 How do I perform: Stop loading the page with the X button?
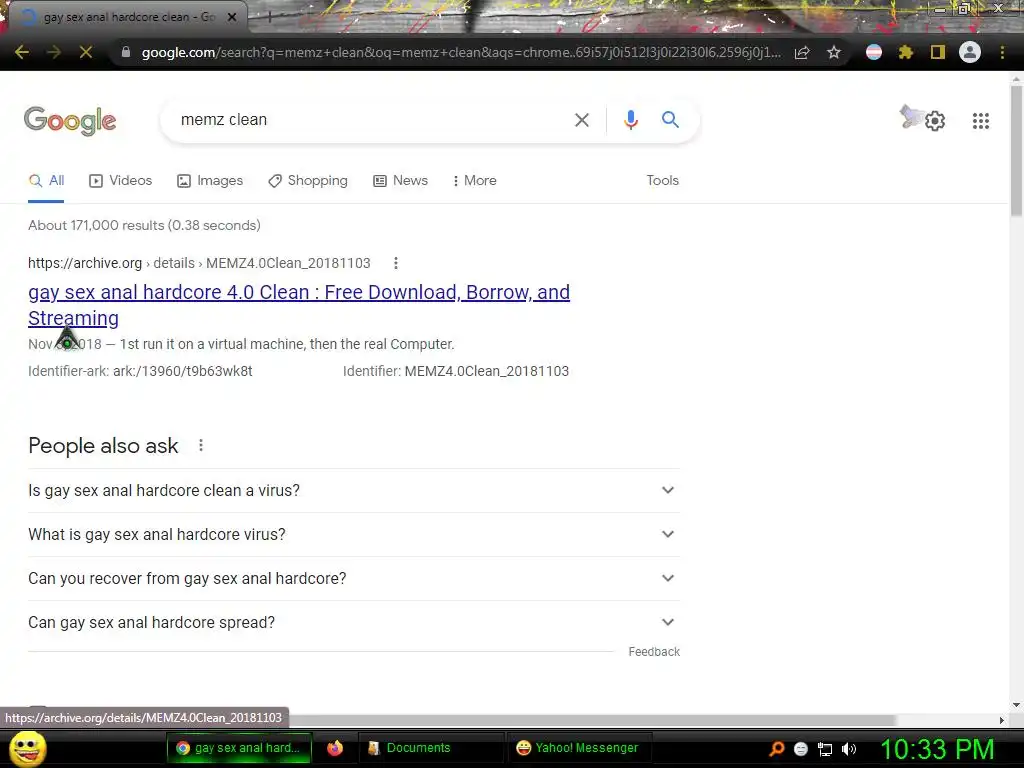(x=86, y=52)
